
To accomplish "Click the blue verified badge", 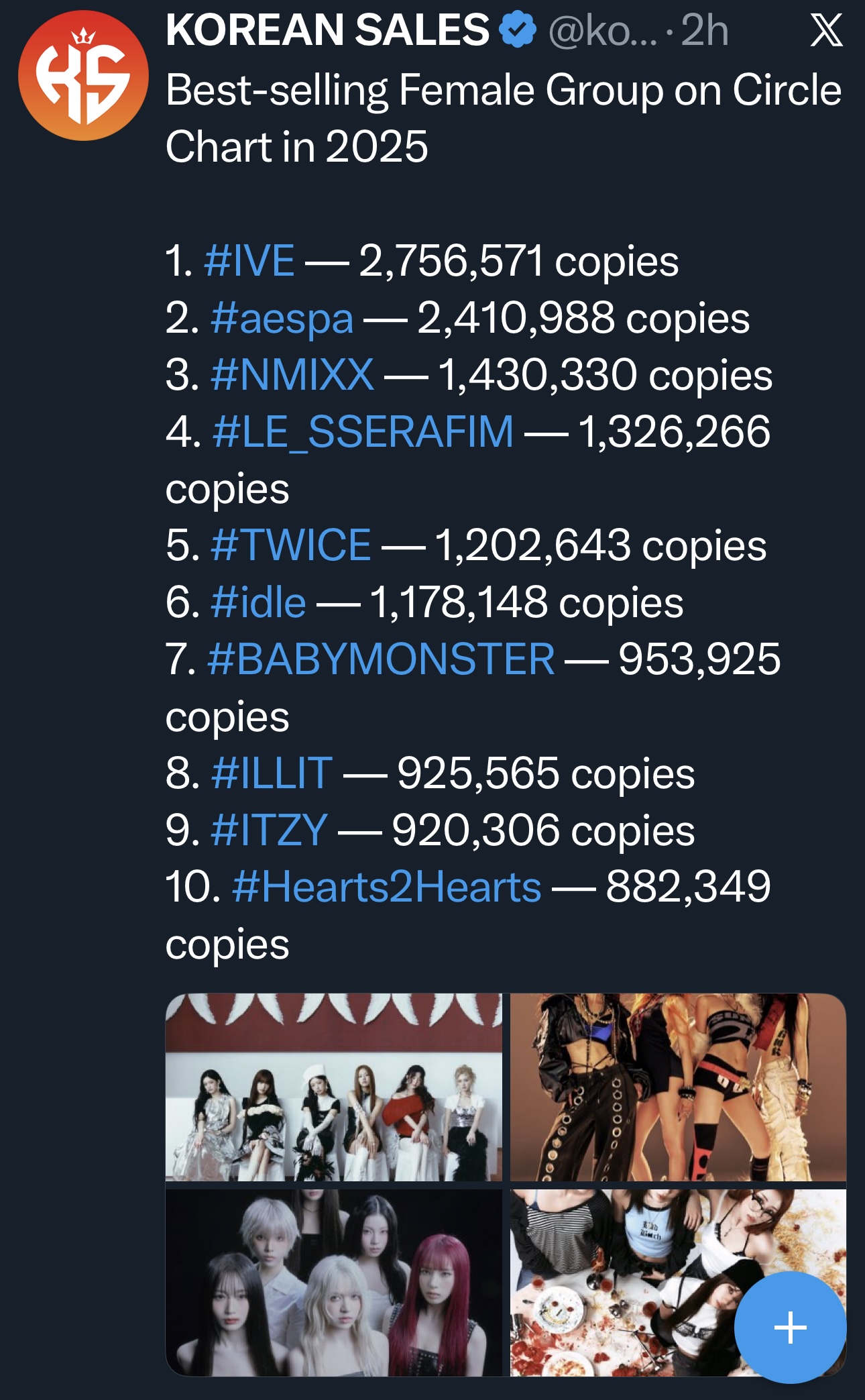I will (518, 31).
